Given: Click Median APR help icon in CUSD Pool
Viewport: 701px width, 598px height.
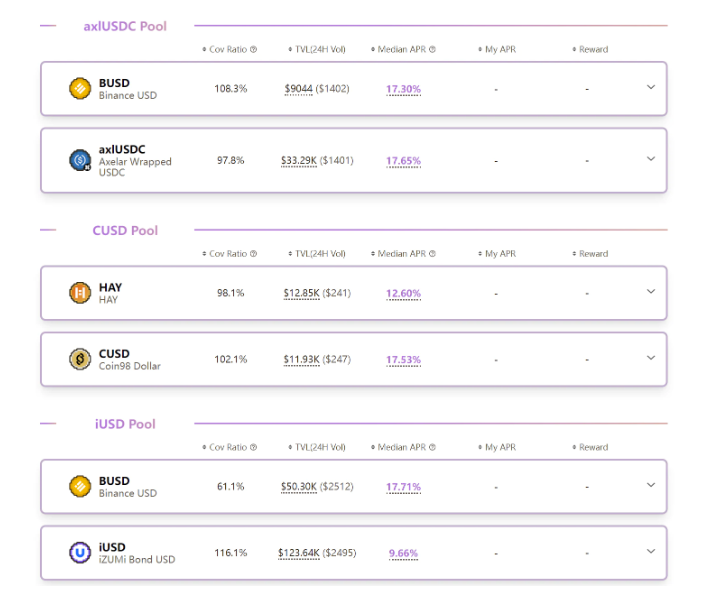Looking at the screenshot, I should pos(432,254).
